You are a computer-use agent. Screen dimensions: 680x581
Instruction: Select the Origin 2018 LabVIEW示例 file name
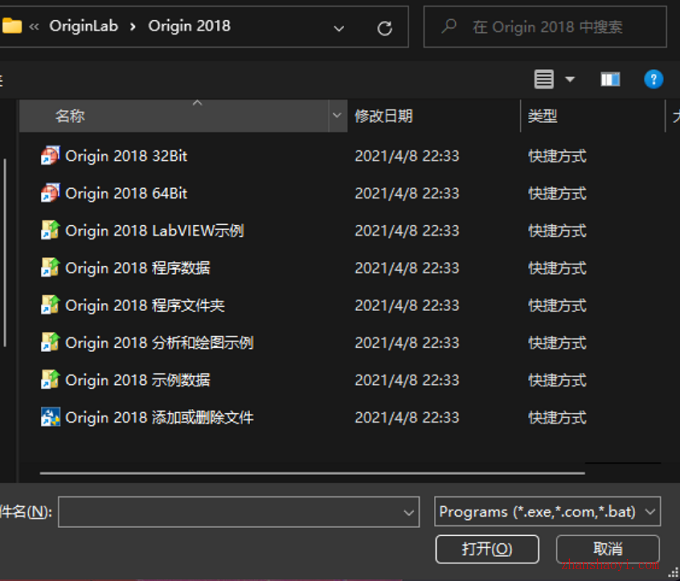coord(154,231)
